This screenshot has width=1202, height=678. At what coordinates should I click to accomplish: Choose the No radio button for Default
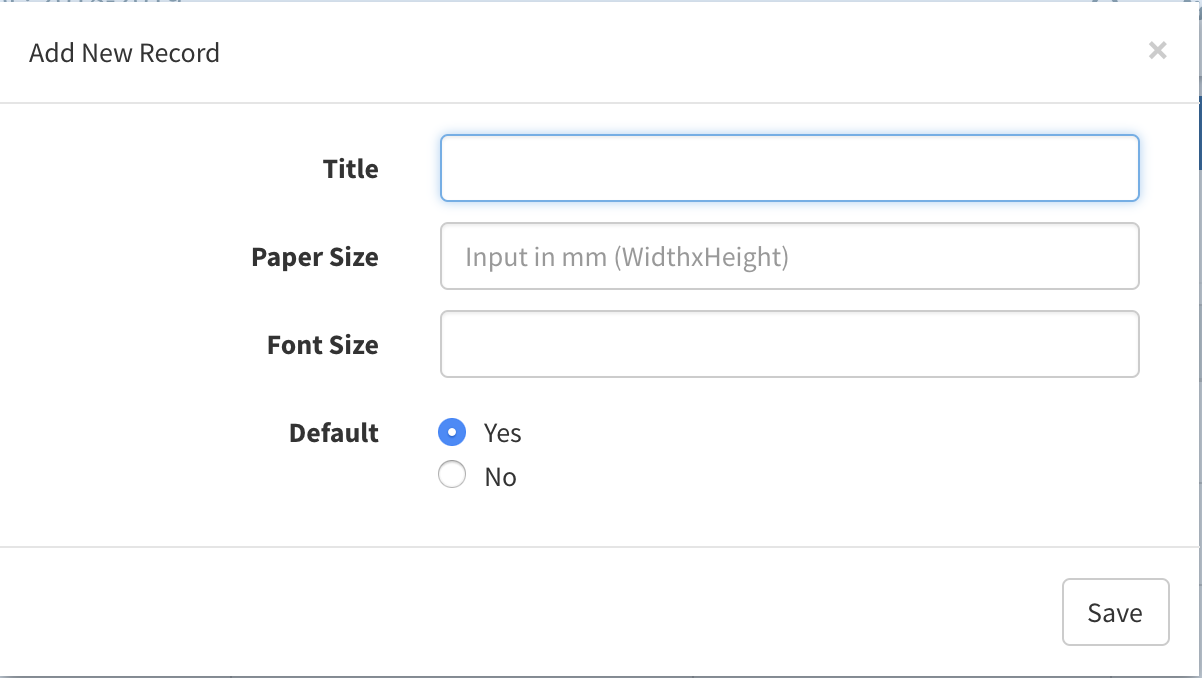tap(452, 475)
